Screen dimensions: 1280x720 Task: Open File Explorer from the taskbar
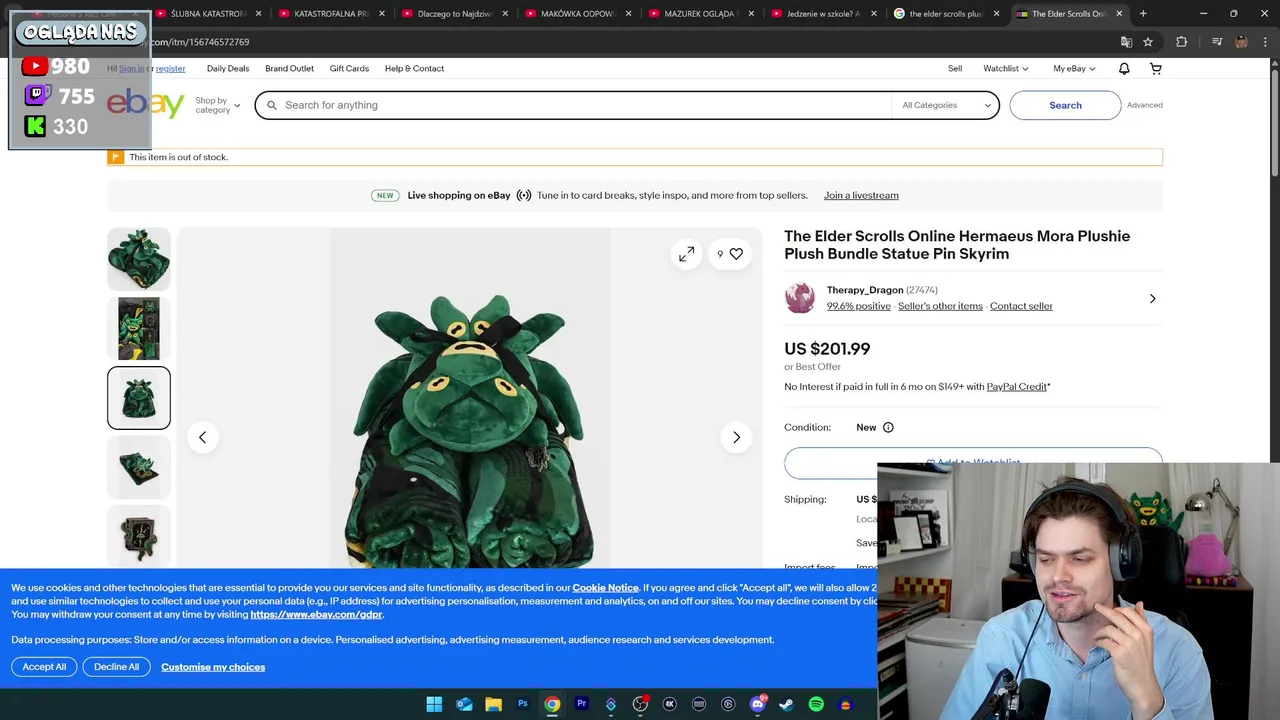click(x=493, y=704)
